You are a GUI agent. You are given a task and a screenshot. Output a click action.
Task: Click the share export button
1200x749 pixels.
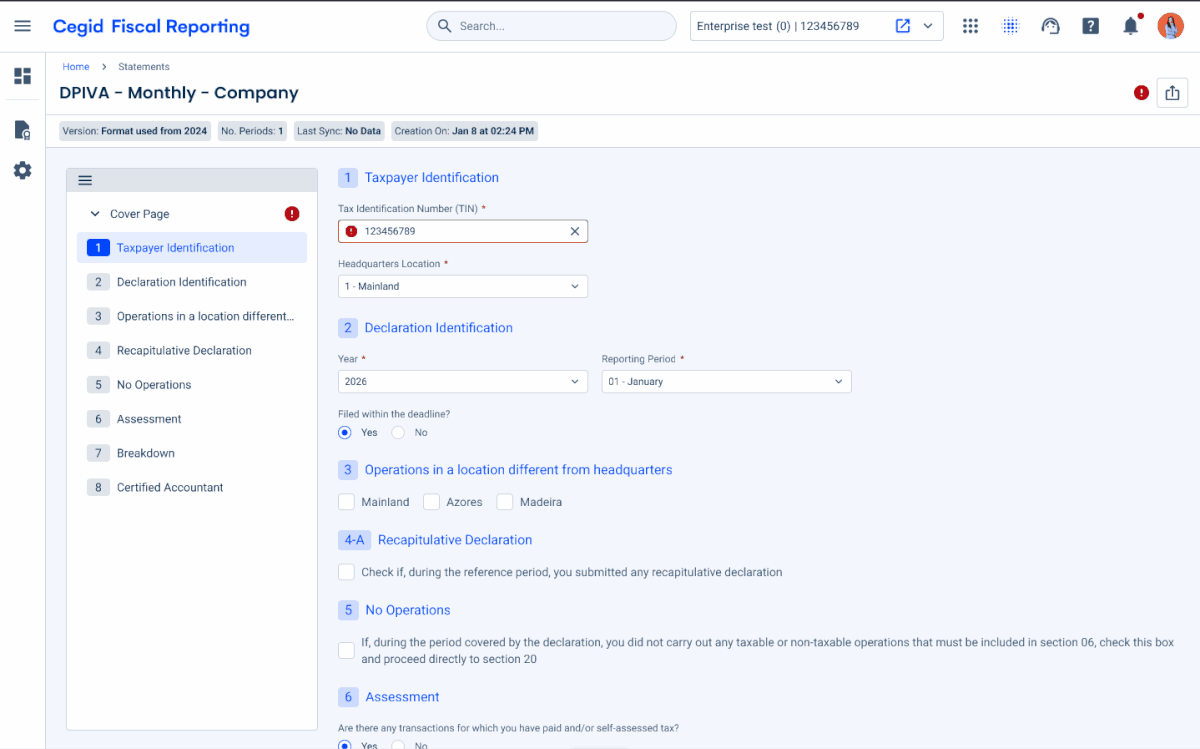(x=1172, y=93)
